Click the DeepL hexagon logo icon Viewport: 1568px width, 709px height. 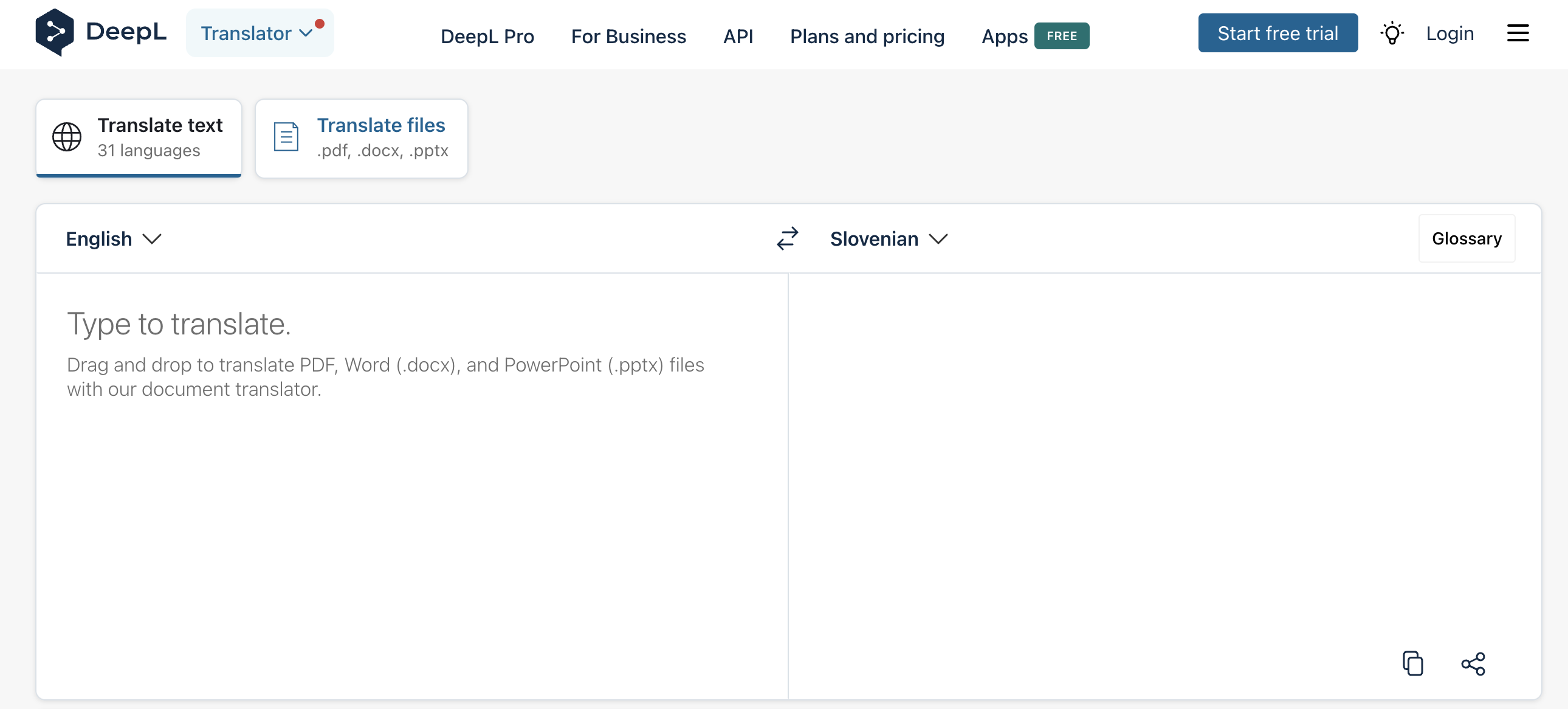[55, 32]
